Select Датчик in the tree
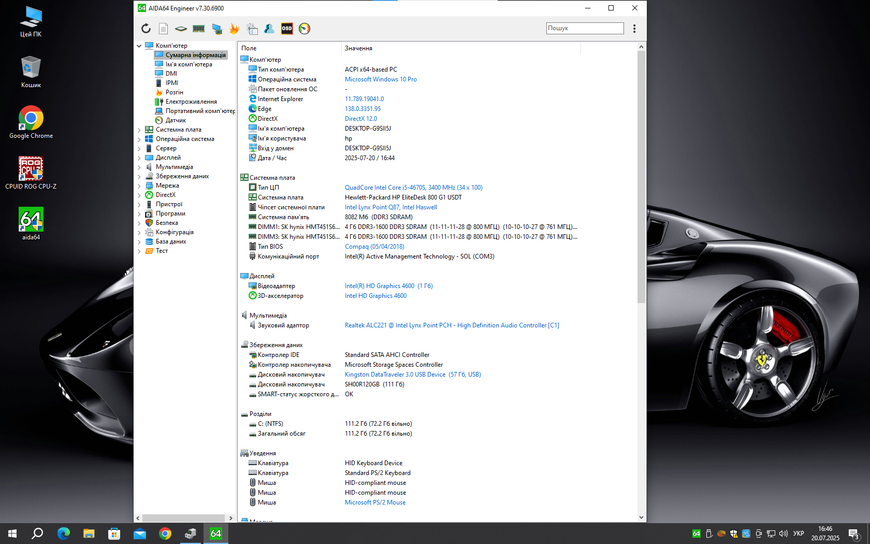The height and width of the screenshot is (544, 870). pos(175,120)
